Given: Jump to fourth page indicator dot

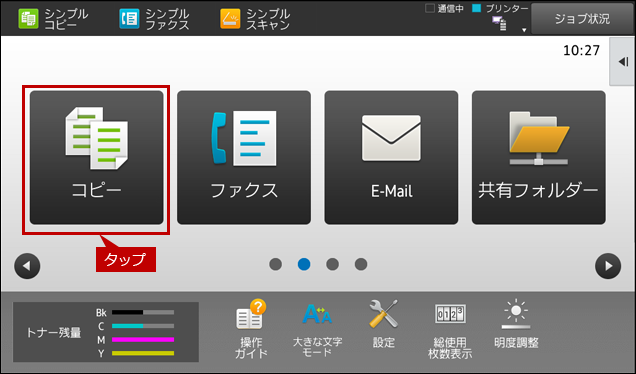Looking at the screenshot, I should pyautogui.click(x=361, y=264).
